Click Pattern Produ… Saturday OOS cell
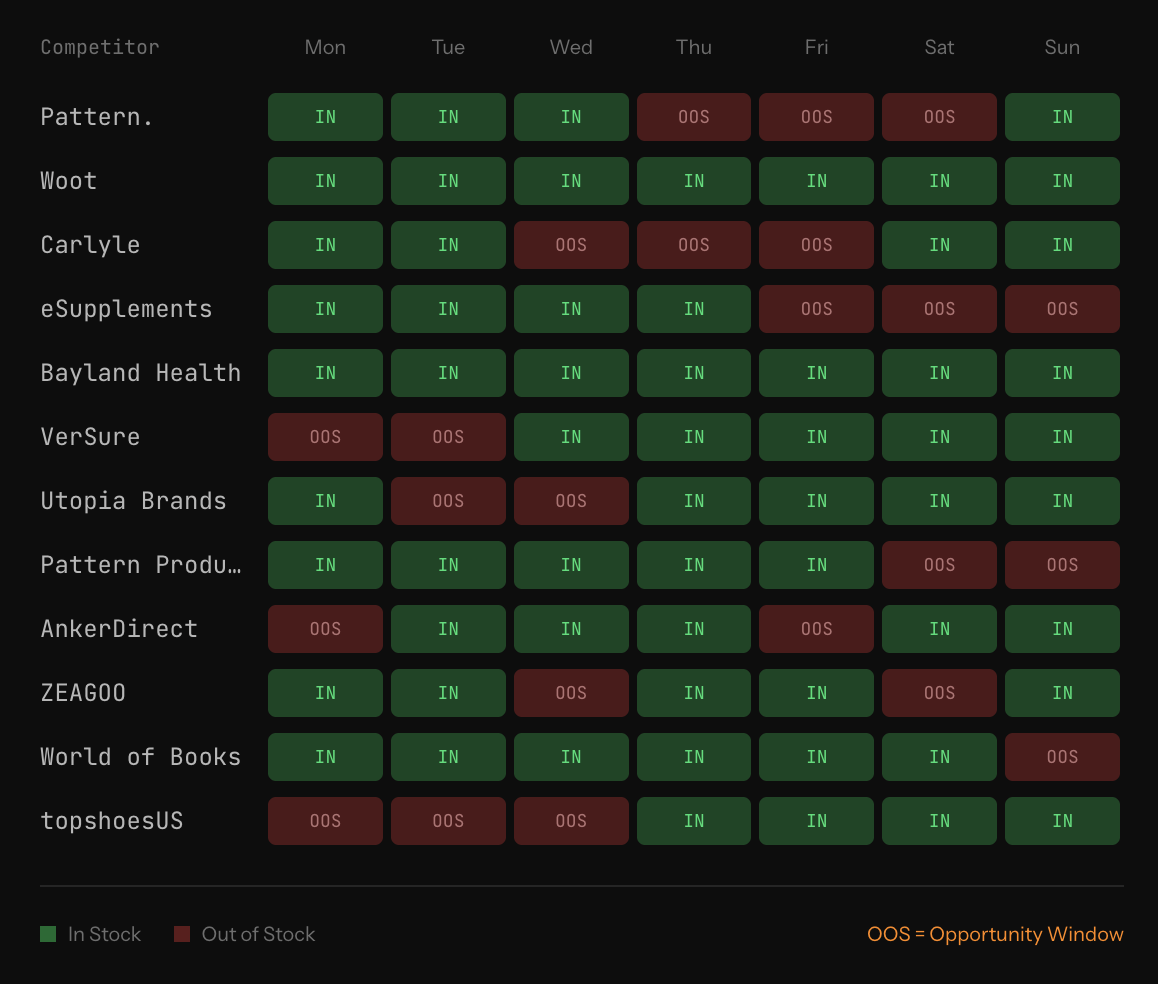This screenshot has height=984, width=1158. (939, 565)
